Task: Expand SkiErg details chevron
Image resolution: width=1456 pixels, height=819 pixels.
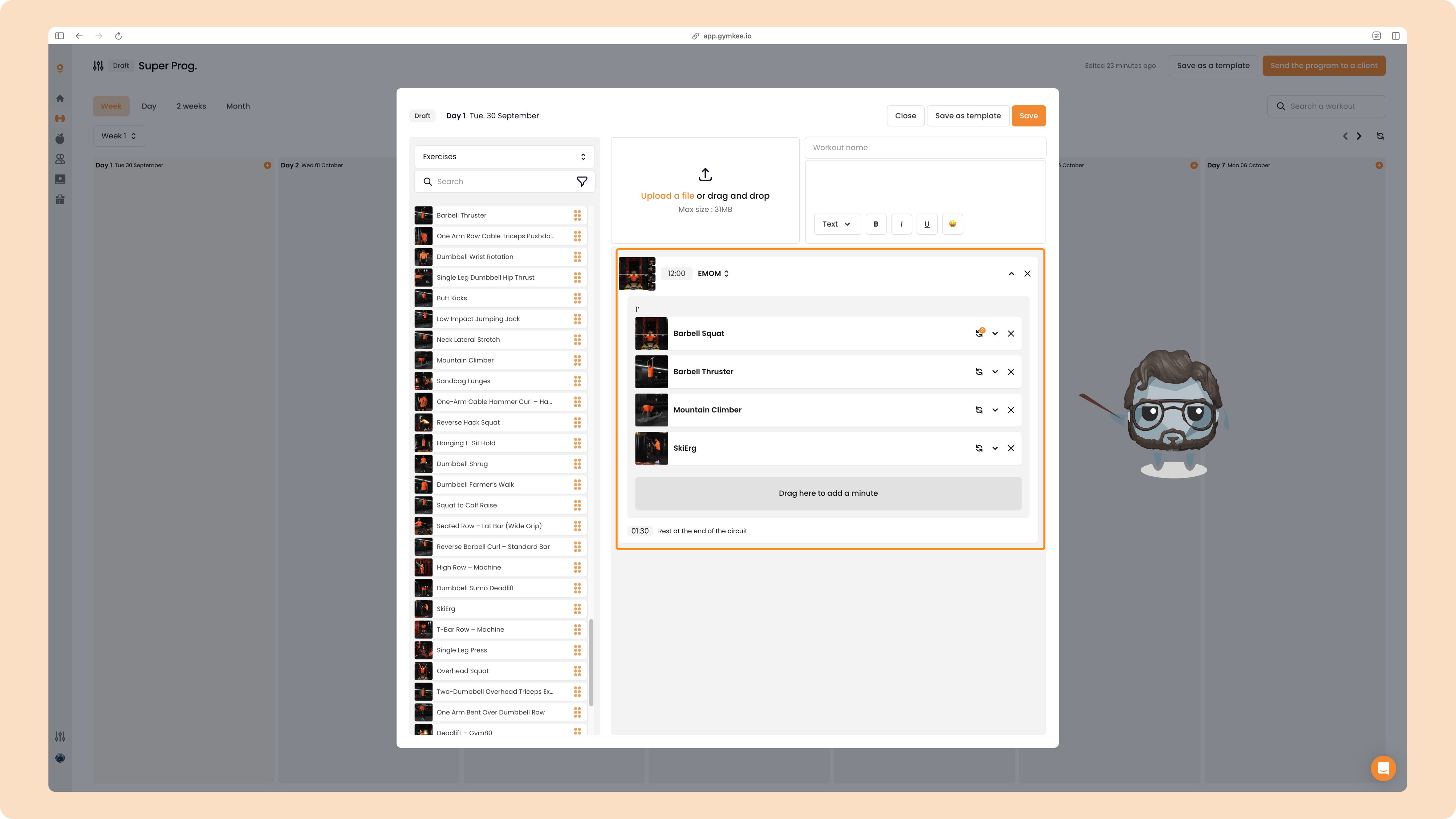Action: coord(995,448)
